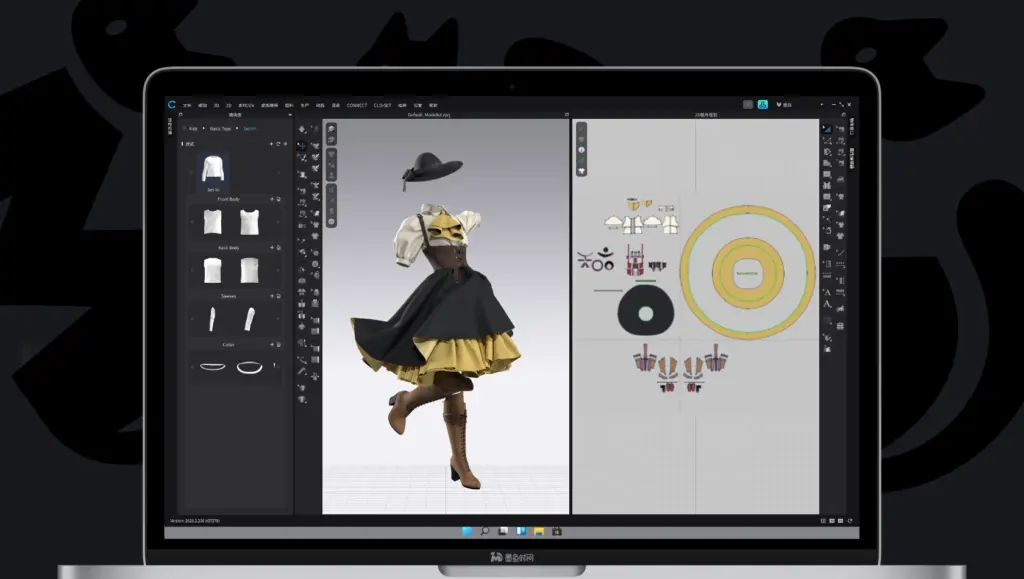
Task: Toggle the blue info icon in 2D viewport
Action: 581,149
